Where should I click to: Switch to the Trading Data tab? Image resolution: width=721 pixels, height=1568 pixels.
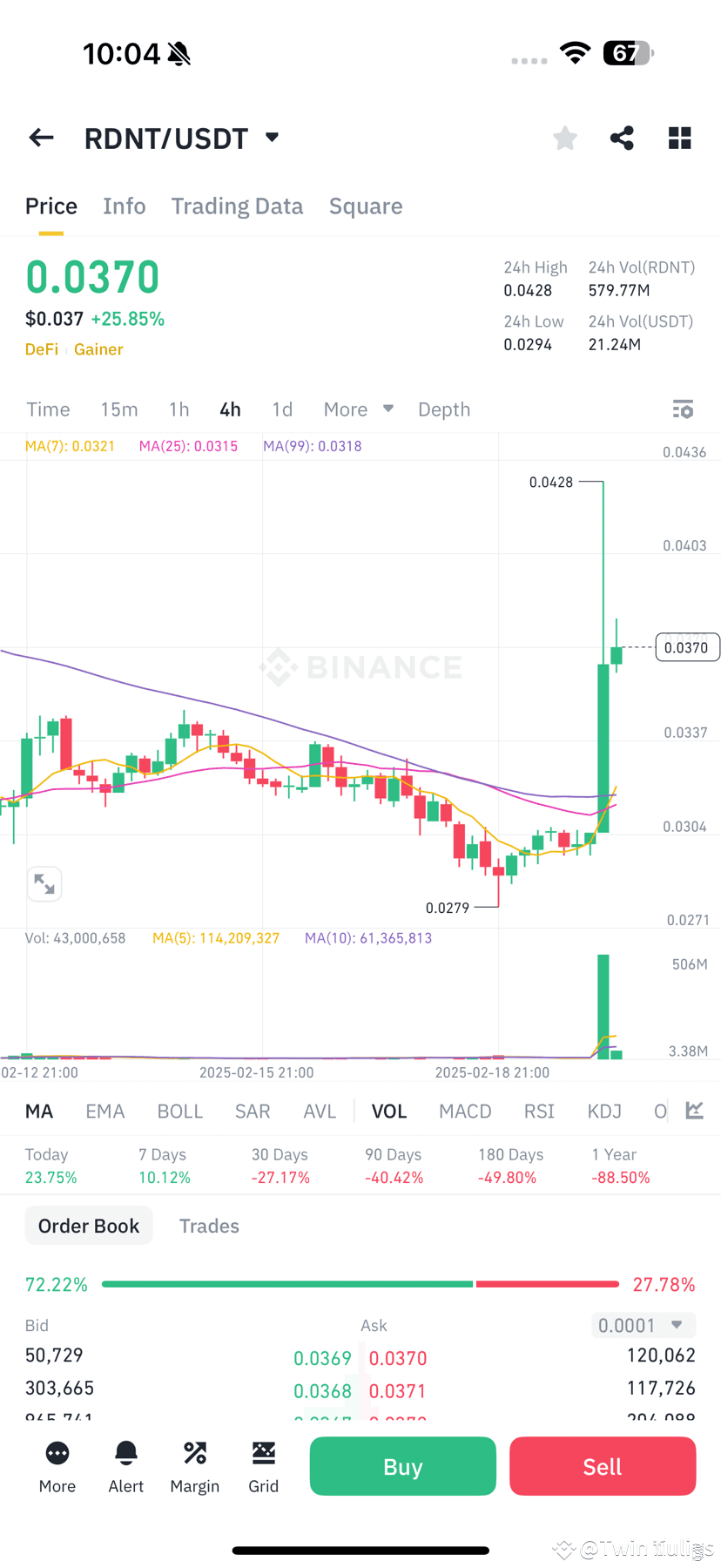click(237, 206)
